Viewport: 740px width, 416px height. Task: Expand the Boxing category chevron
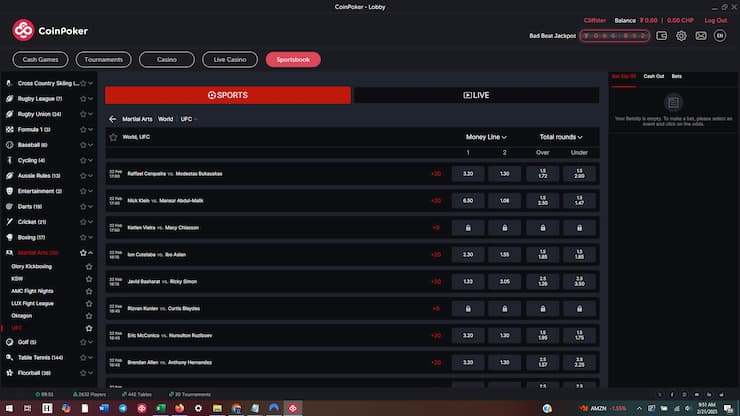point(91,238)
